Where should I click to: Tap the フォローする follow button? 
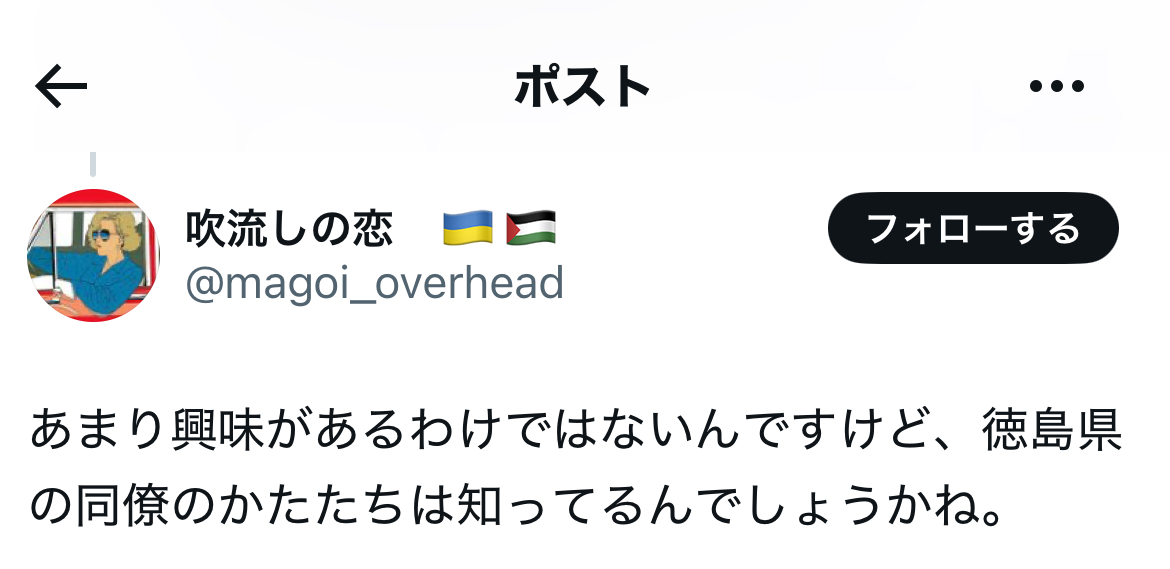point(973,228)
